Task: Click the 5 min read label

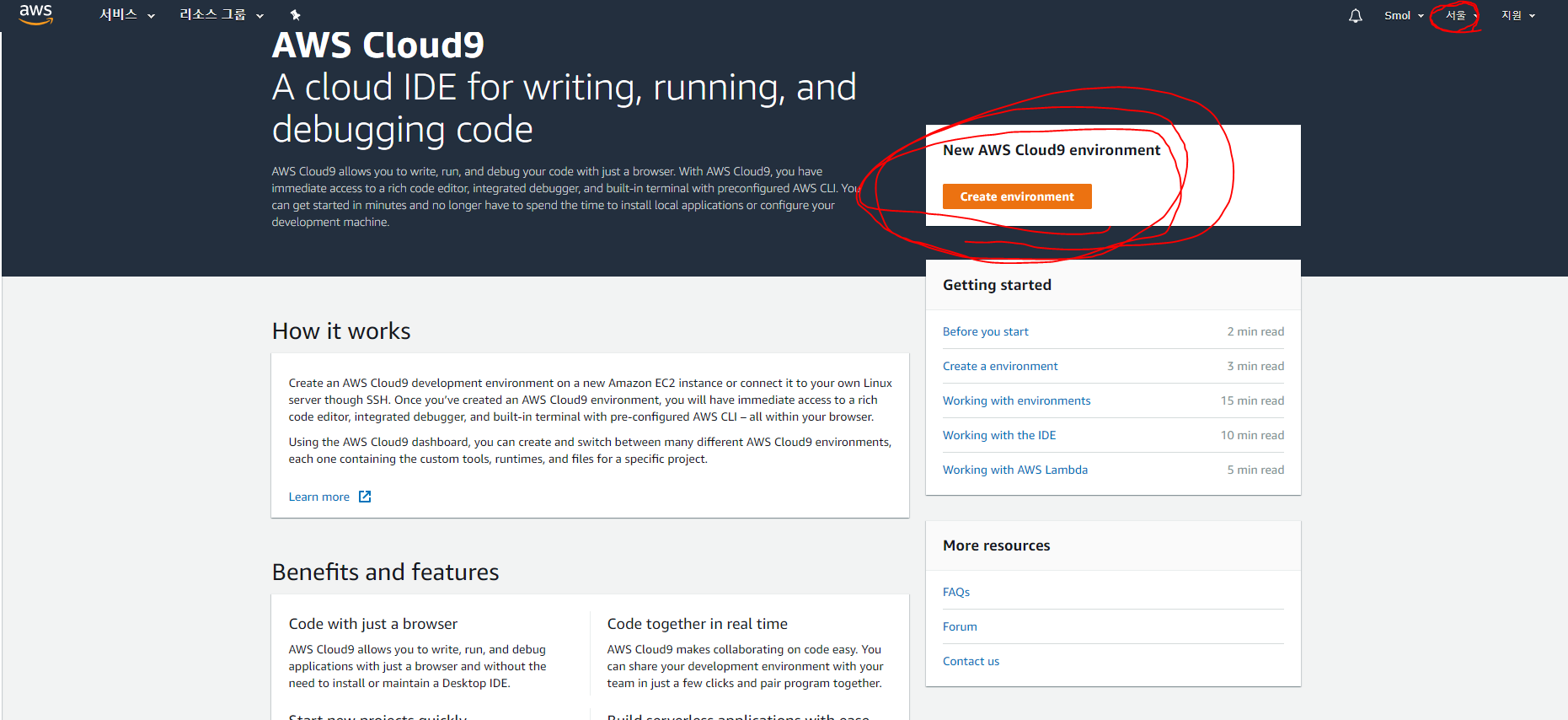Action: tap(1255, 470)
